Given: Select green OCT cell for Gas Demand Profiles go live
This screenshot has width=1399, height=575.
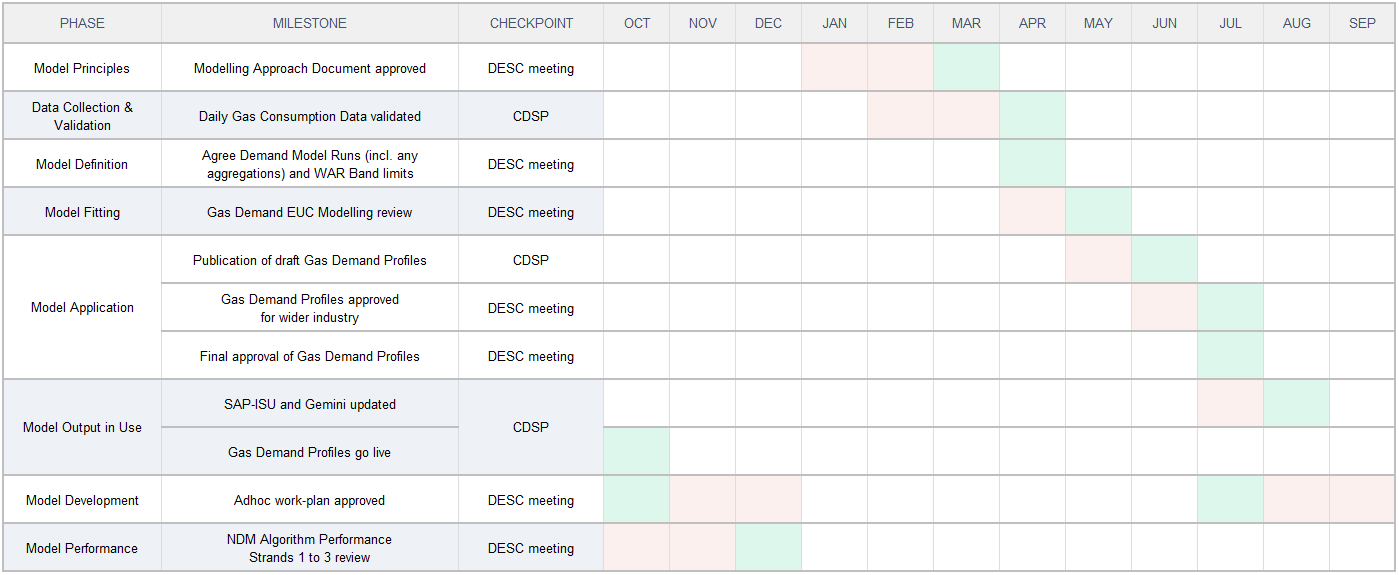Looking at the screenshot, I should (x=637, y=452).
